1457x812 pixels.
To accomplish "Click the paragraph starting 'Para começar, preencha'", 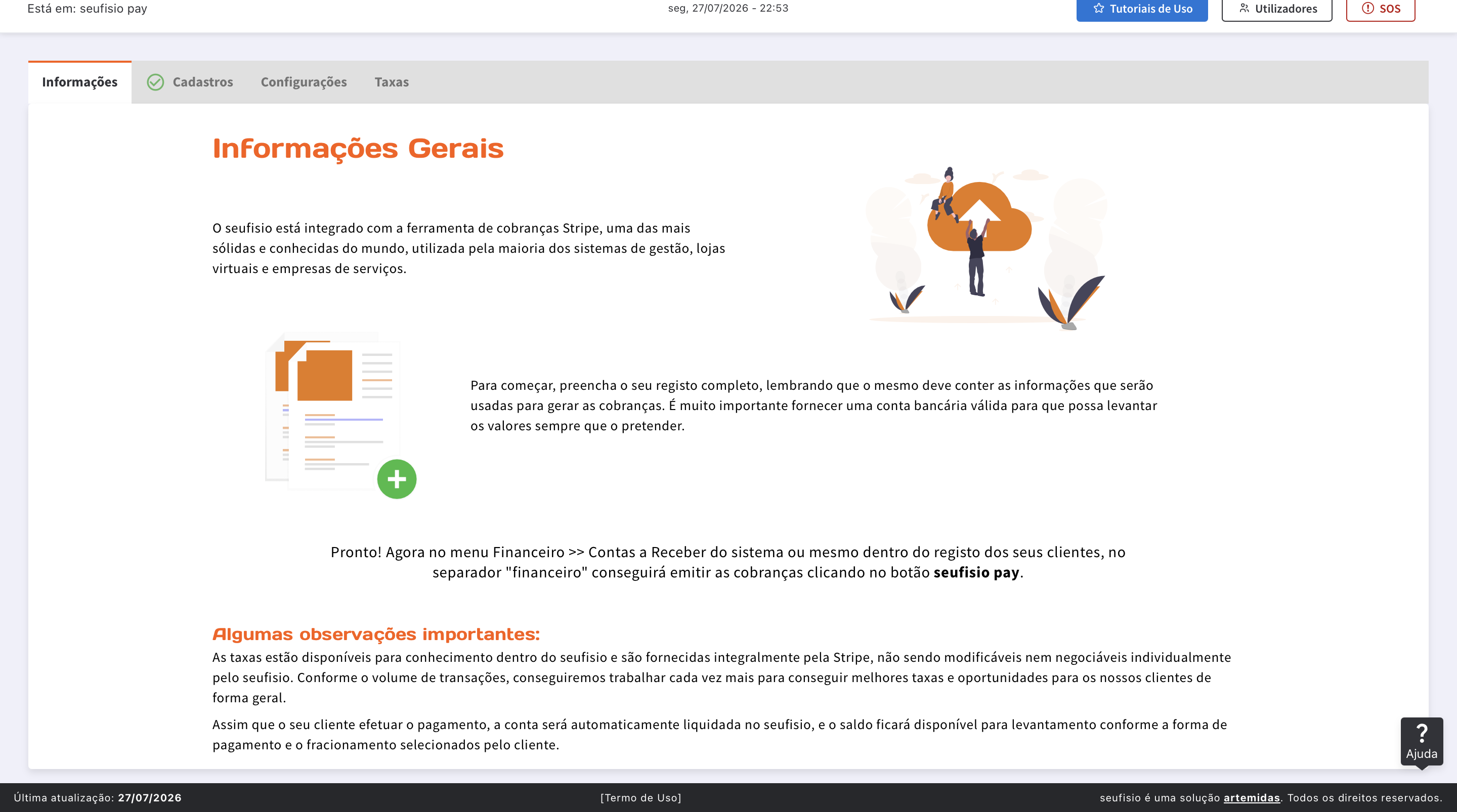I will 814,405.
